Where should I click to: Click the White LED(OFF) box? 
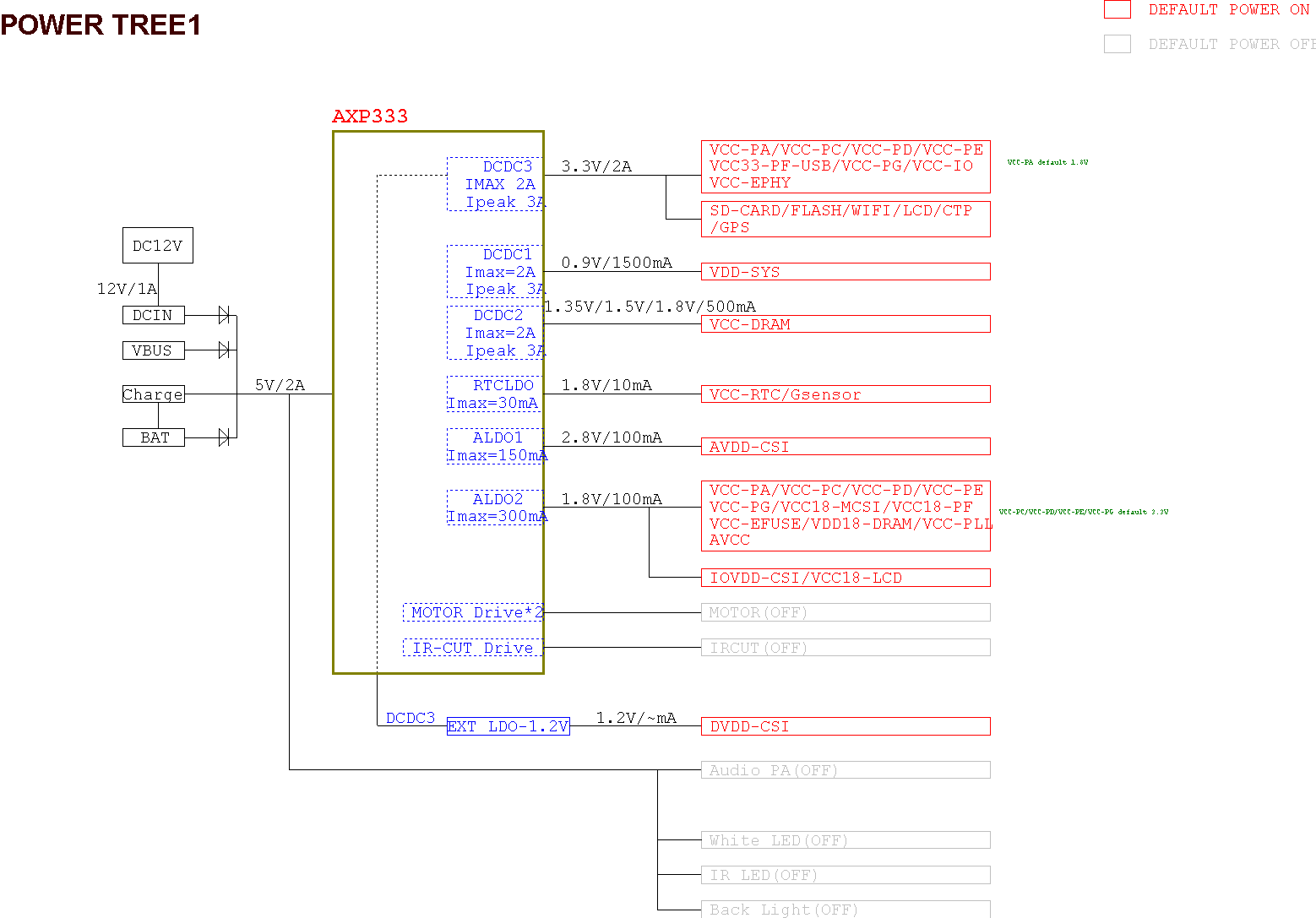[x=845, y=840]
